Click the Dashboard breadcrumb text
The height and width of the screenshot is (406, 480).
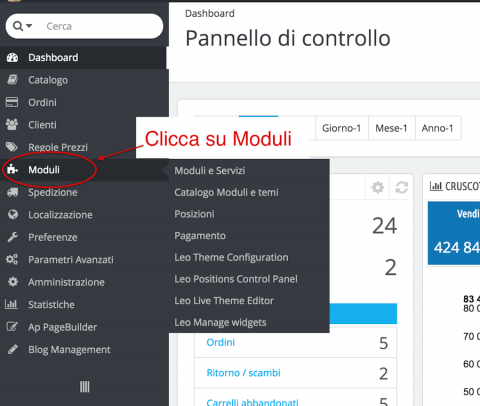210,13
